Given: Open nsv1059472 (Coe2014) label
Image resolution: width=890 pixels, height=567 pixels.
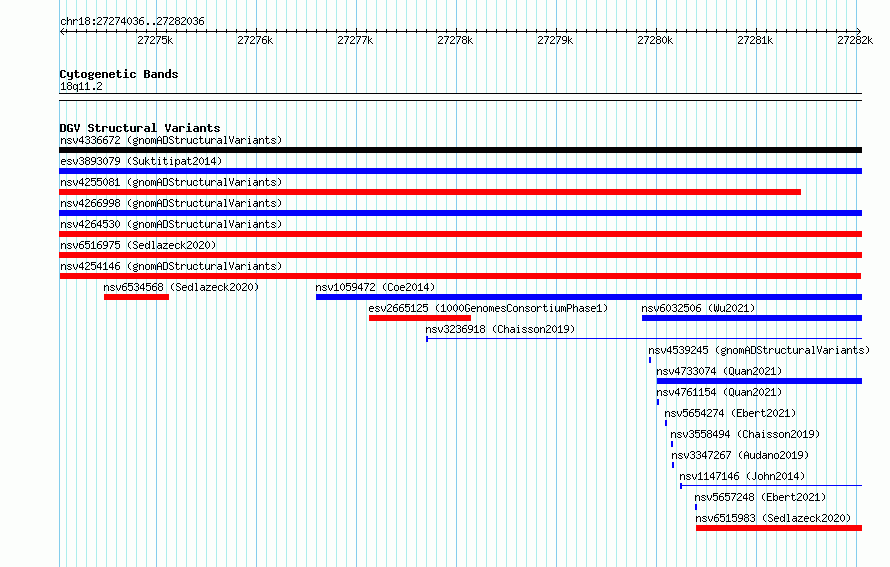Looking at the screenshot, I should coord(375,287).
